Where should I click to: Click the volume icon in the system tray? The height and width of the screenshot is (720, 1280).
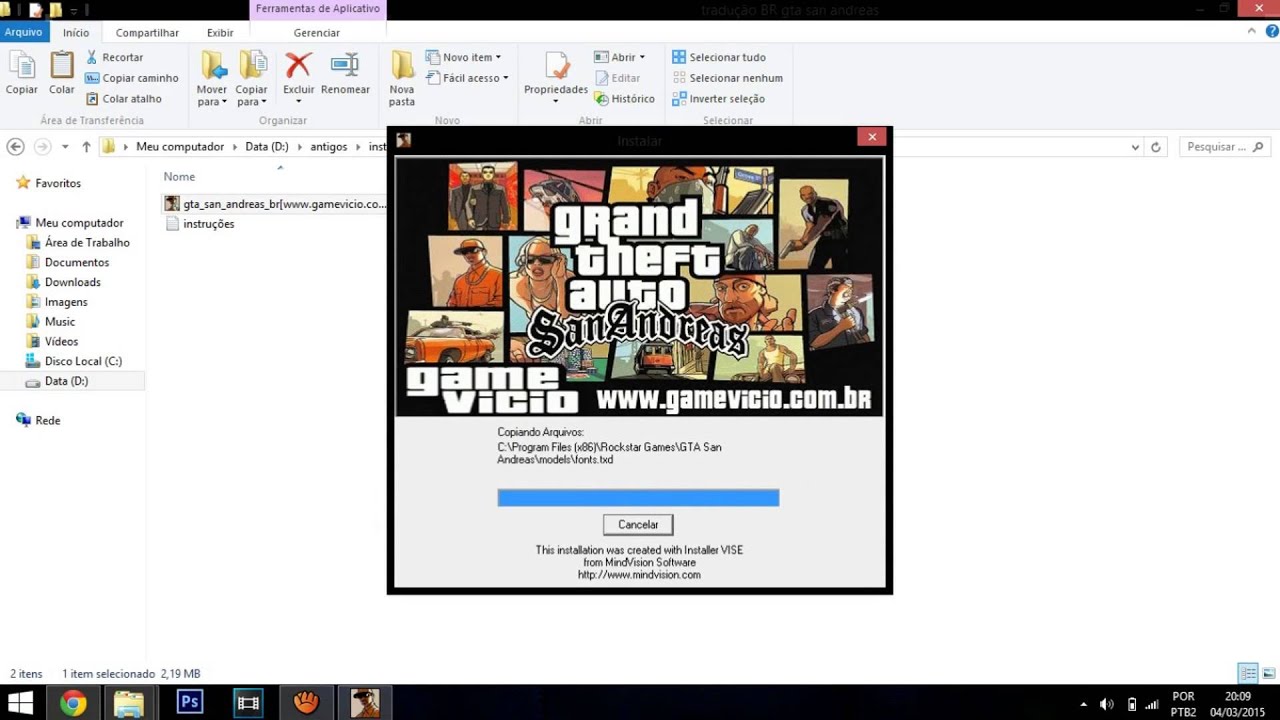[1107, 704]
